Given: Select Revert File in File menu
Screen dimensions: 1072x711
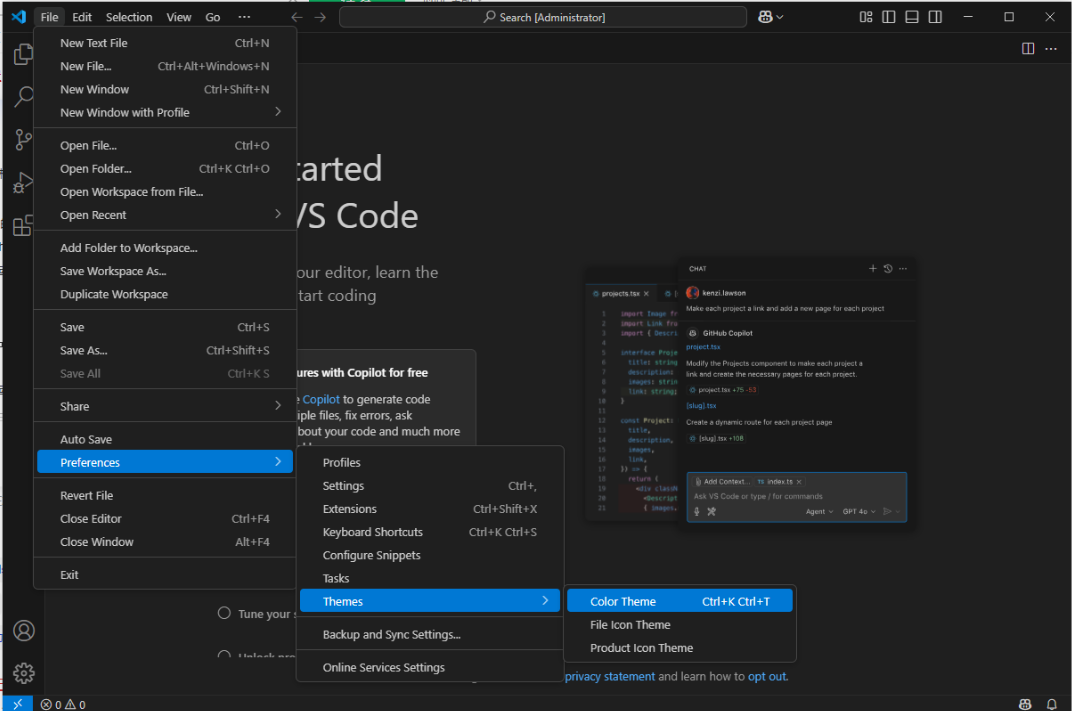Looking at the screenshot, I should tap(165, 496).
